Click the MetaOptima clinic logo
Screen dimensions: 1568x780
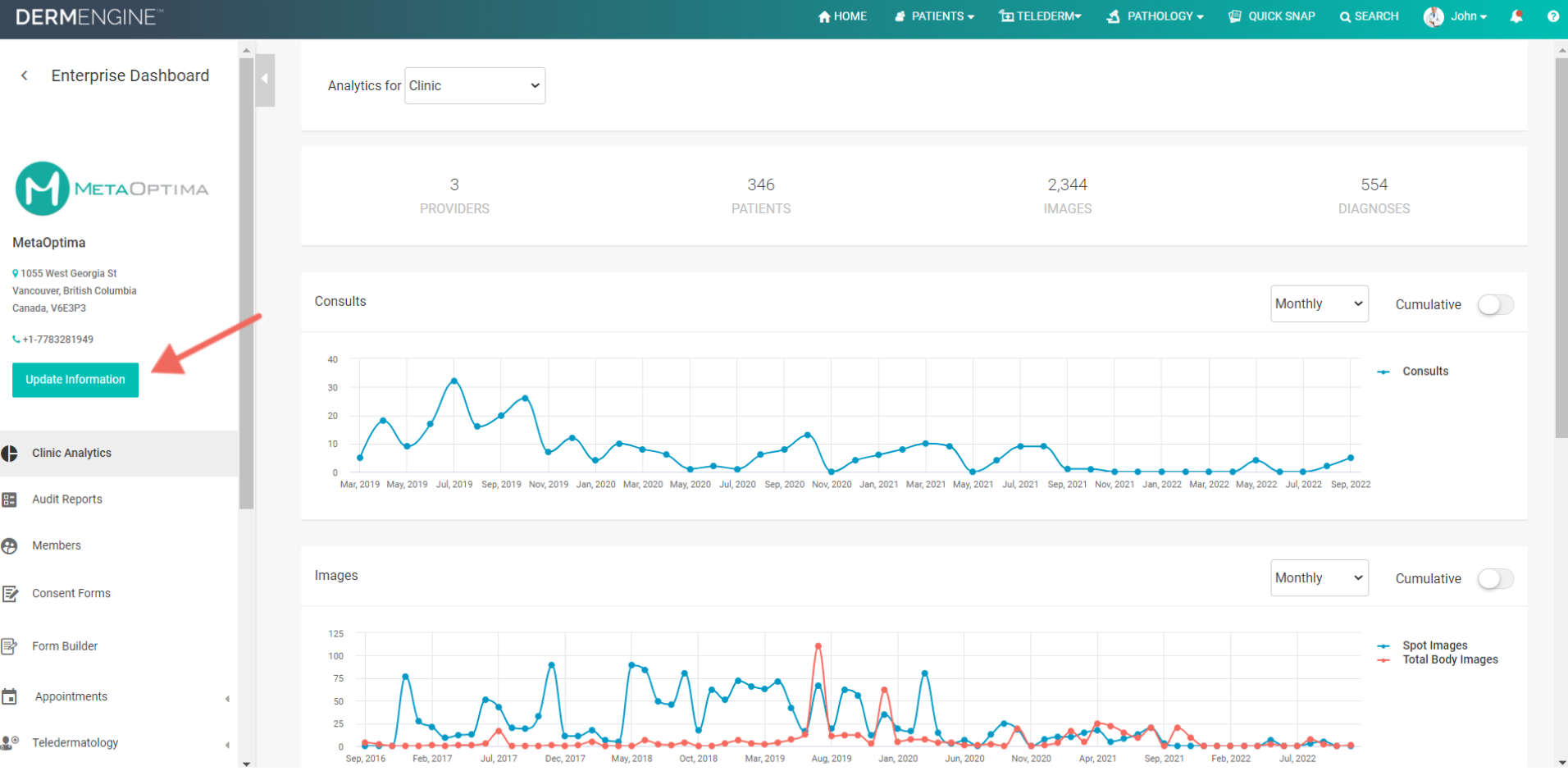pyautogui.click(x=112, y=189)
